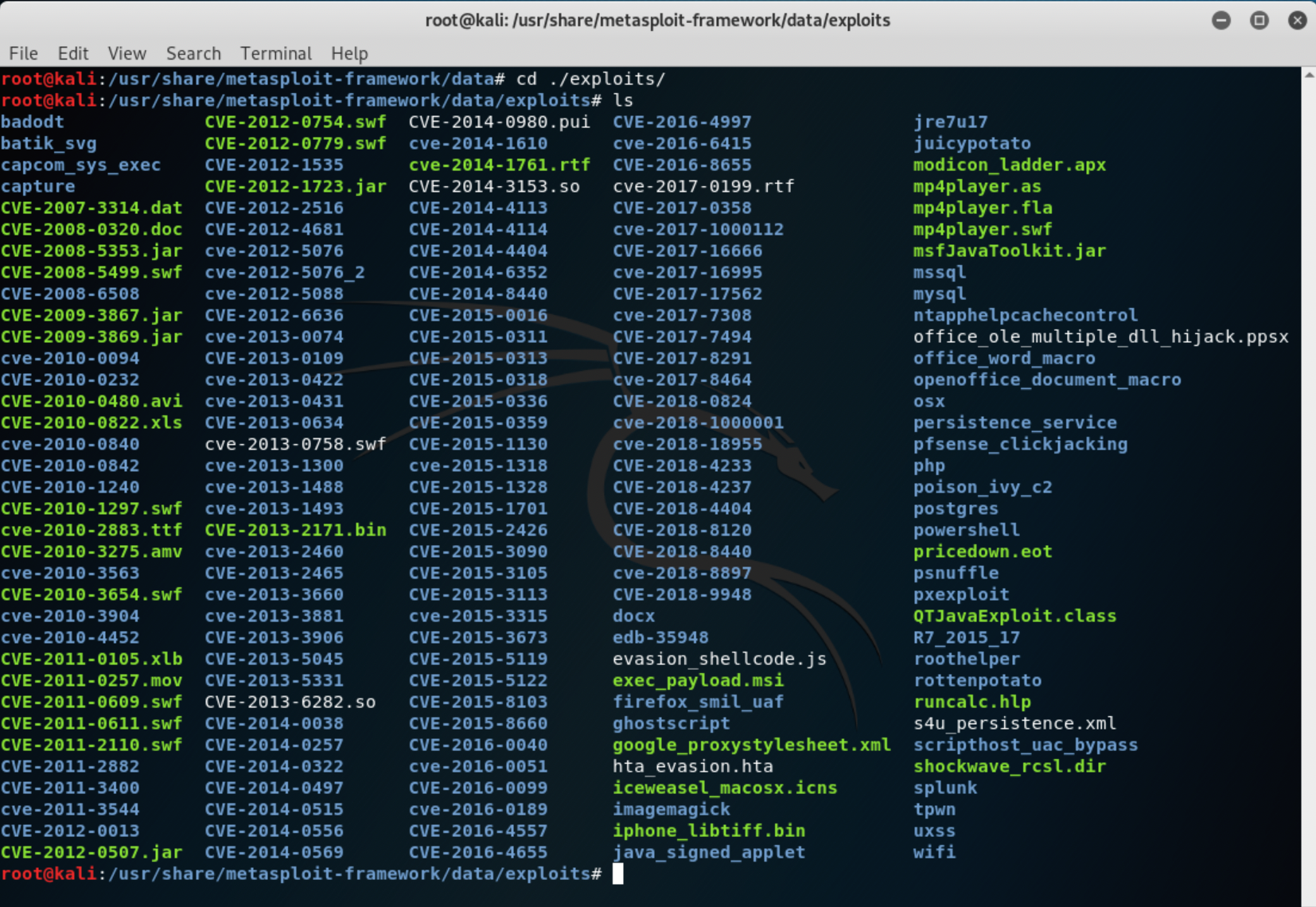Screen dimensions: 1316x907
Task: Click the file 'iceweasel_macosx.icns'
Action: pos(725,788)
